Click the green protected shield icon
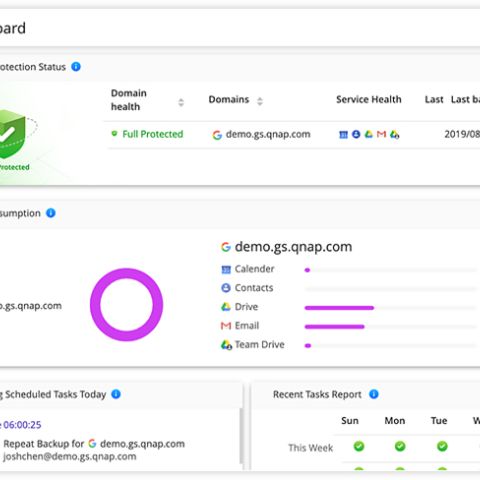Screen dimensions: 480x480 coord(12,134)
